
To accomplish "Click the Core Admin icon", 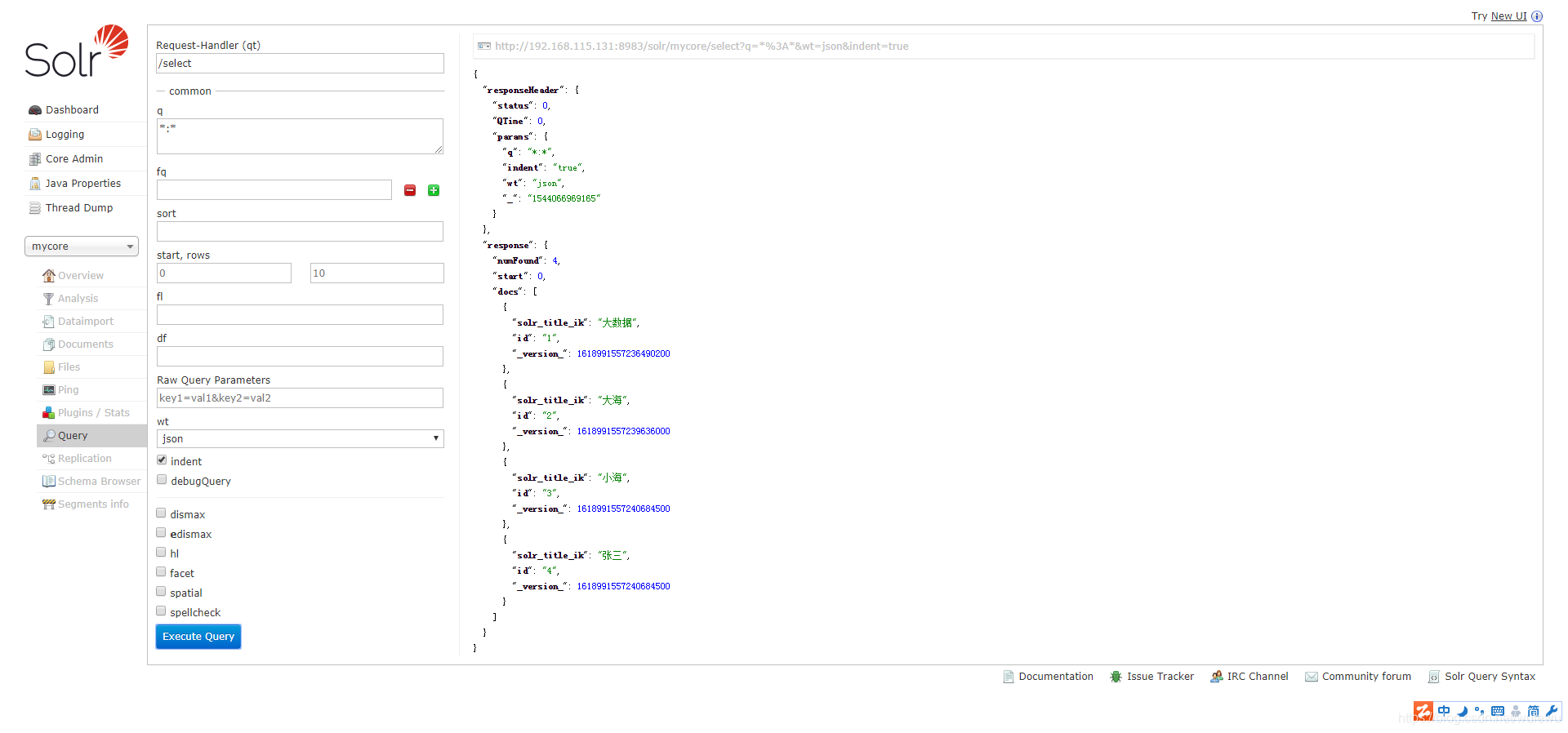I will coord(35,159).
